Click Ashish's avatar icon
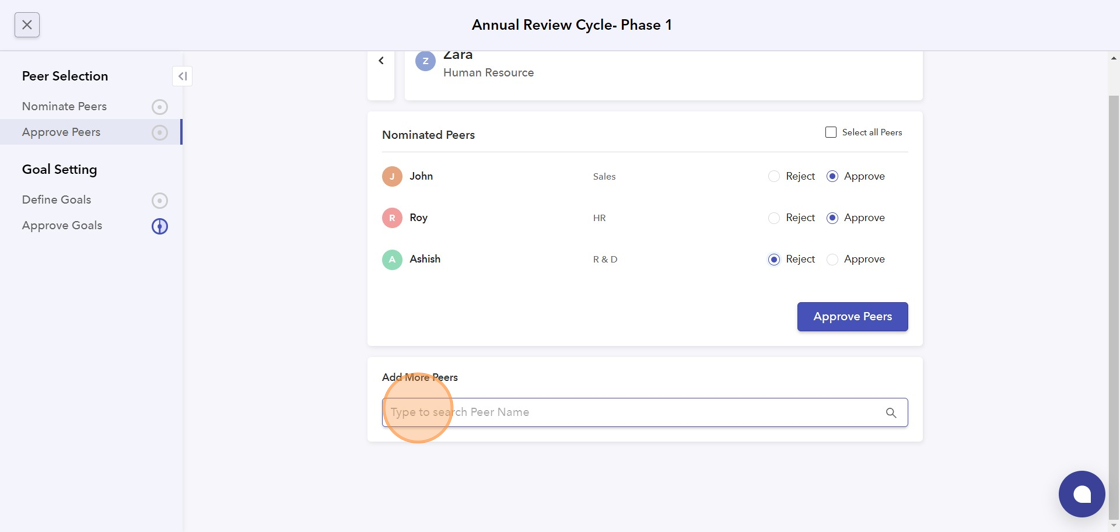1120x532 pixels. coord(392,260)
